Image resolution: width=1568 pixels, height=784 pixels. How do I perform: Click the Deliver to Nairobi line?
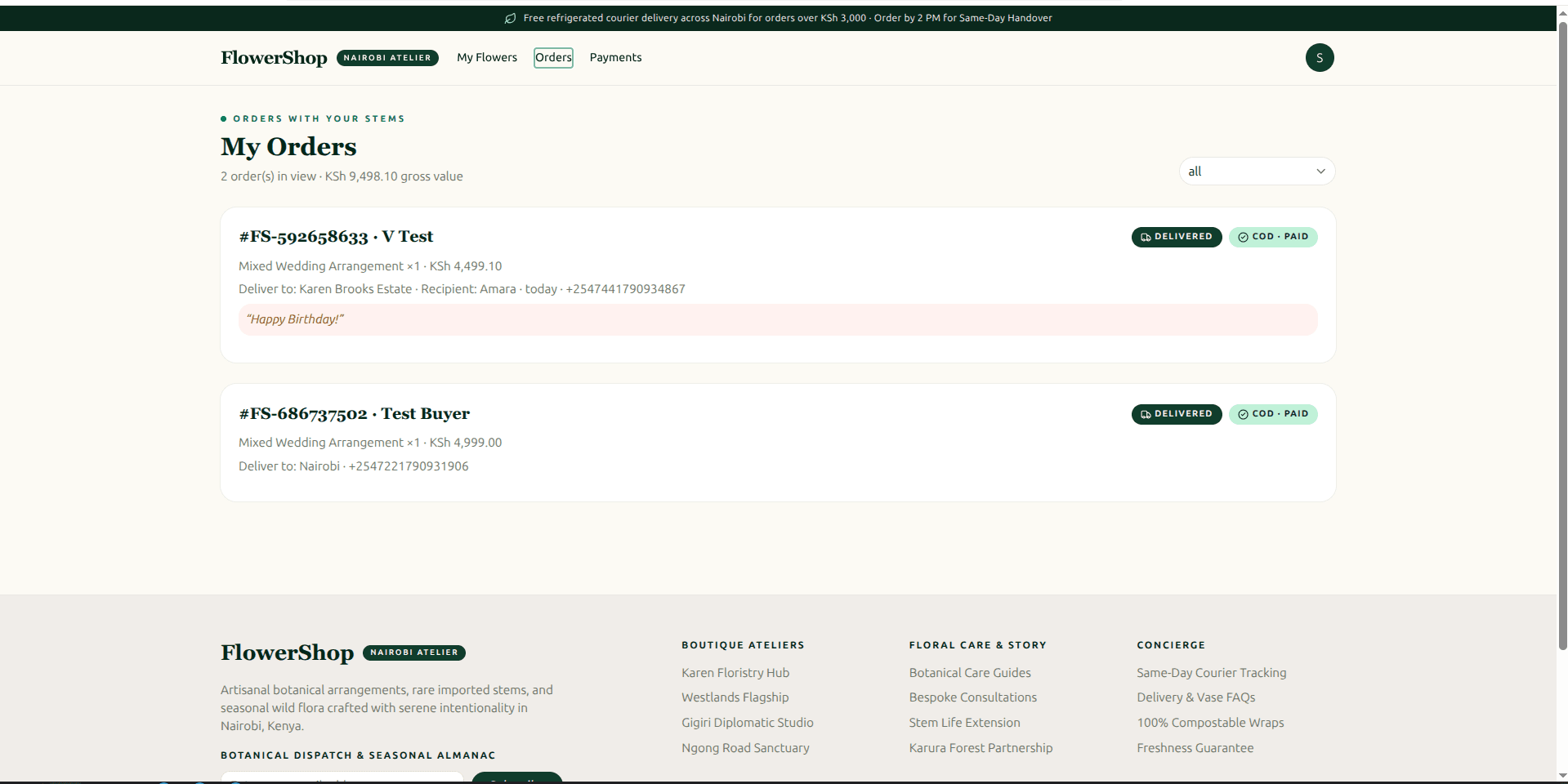pyautogui.click(x=354, y=466)
